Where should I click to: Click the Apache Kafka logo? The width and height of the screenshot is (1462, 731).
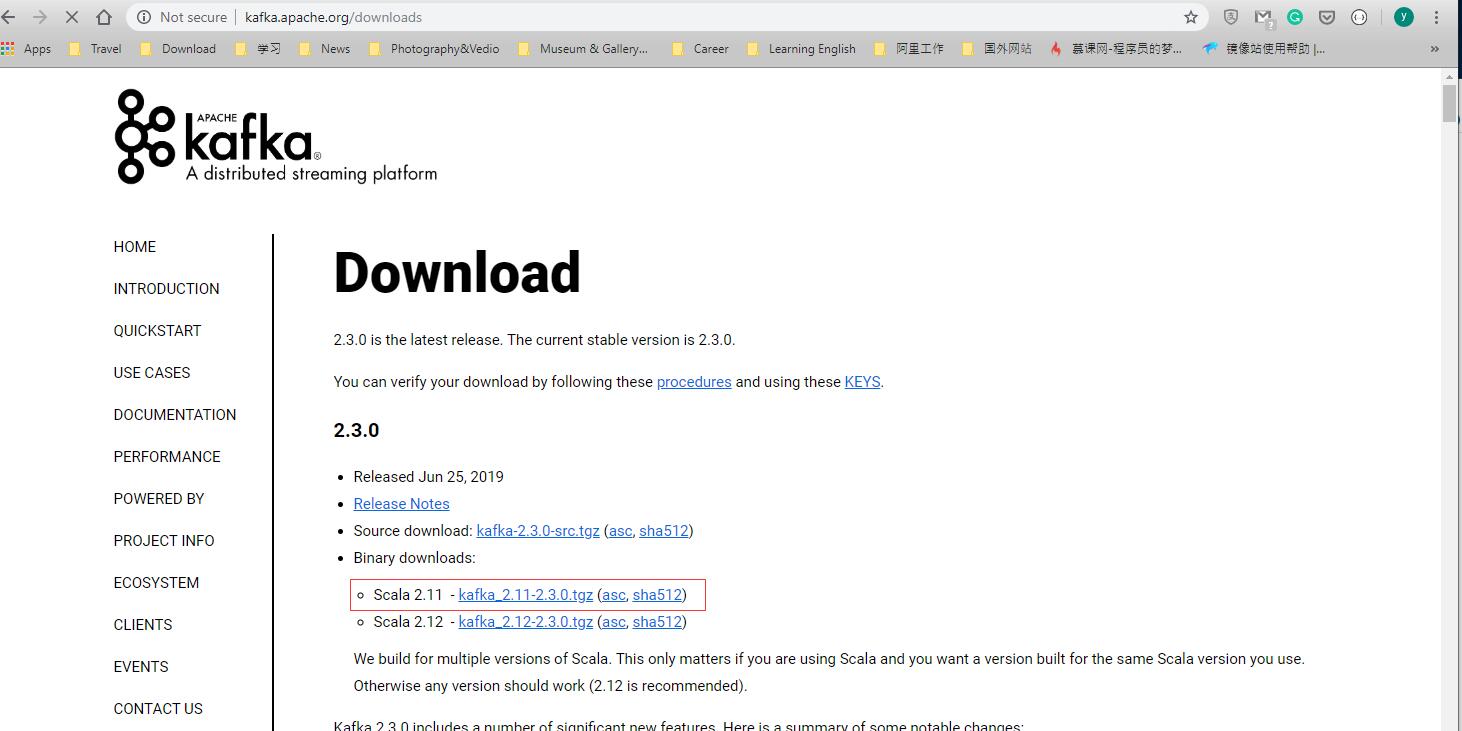[276, 136]
